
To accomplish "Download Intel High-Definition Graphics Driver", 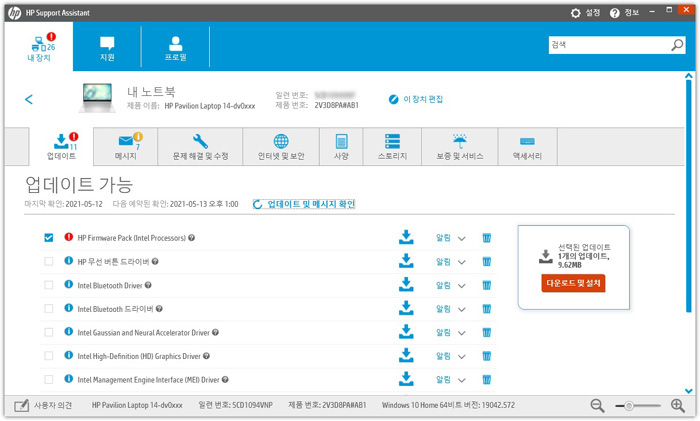I will 406,356.
